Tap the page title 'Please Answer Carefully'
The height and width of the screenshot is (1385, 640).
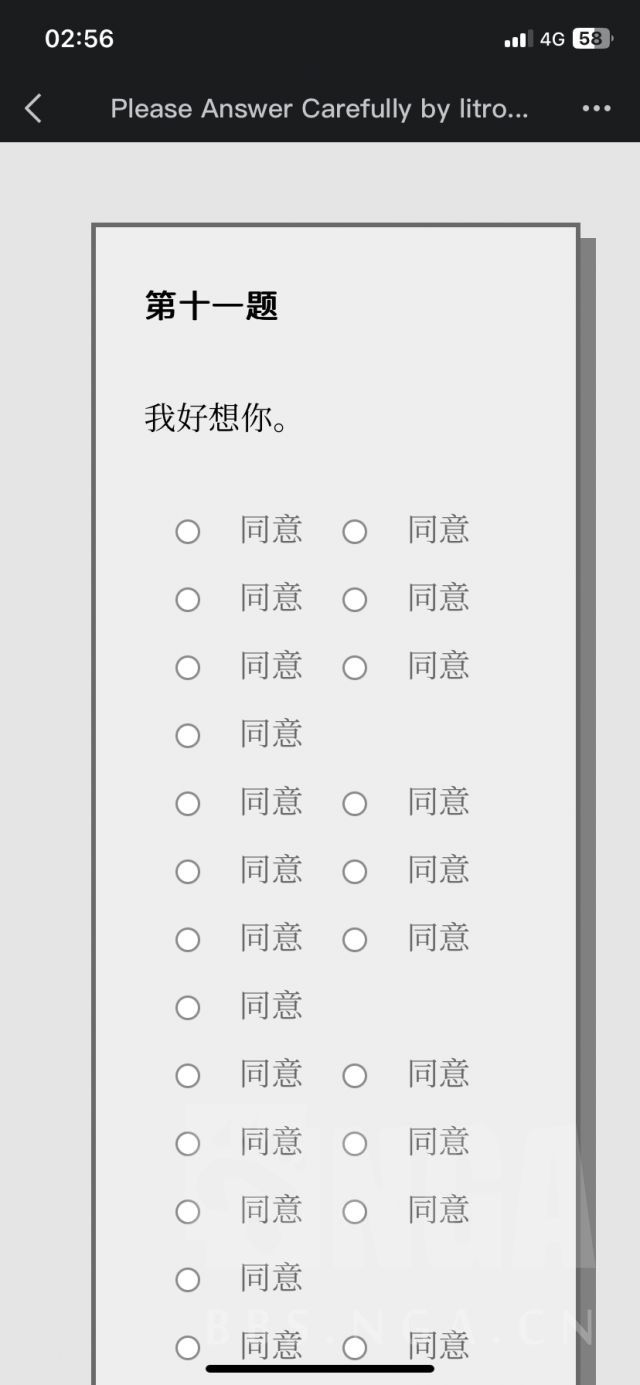(319, 108)
